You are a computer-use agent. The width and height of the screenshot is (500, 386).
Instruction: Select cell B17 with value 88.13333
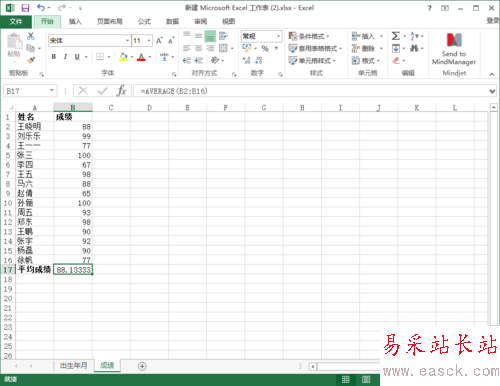tap(73, 269)
